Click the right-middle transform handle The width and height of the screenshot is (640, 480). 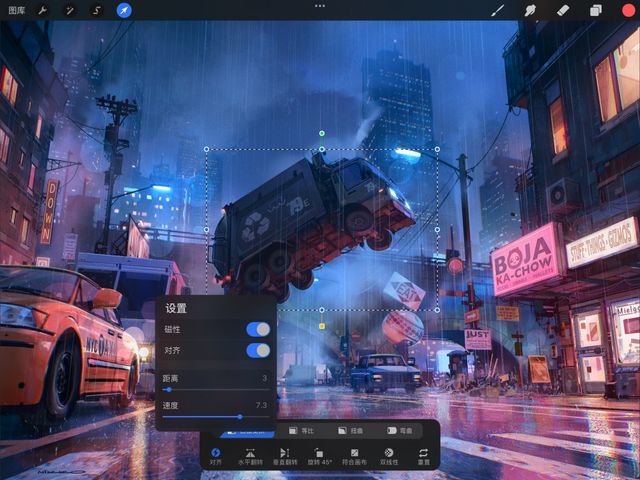point(437,230)
